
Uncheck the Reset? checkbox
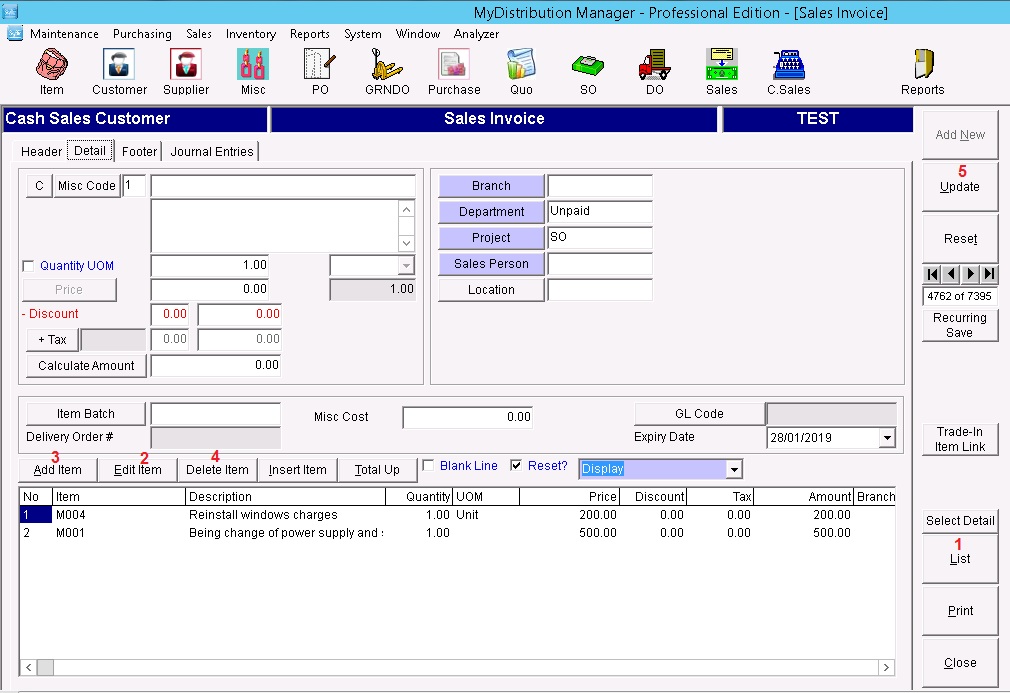point(516,466)
